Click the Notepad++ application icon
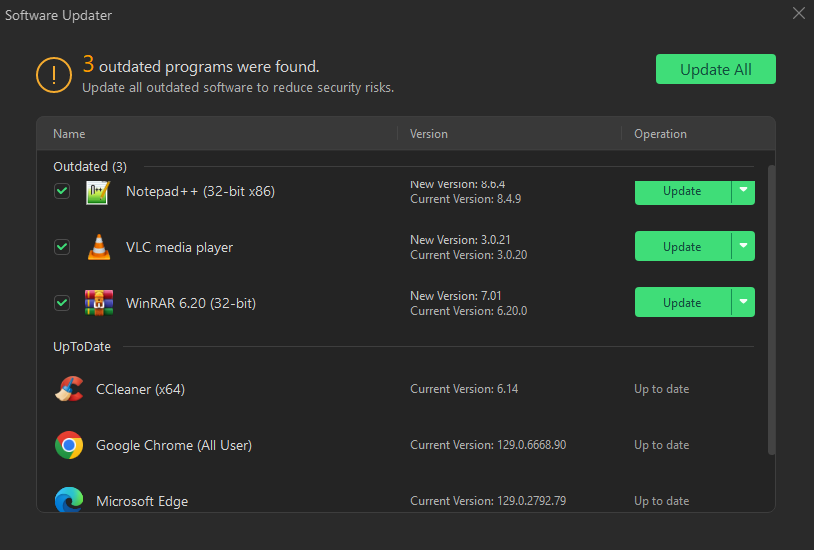 click(98, 193)
